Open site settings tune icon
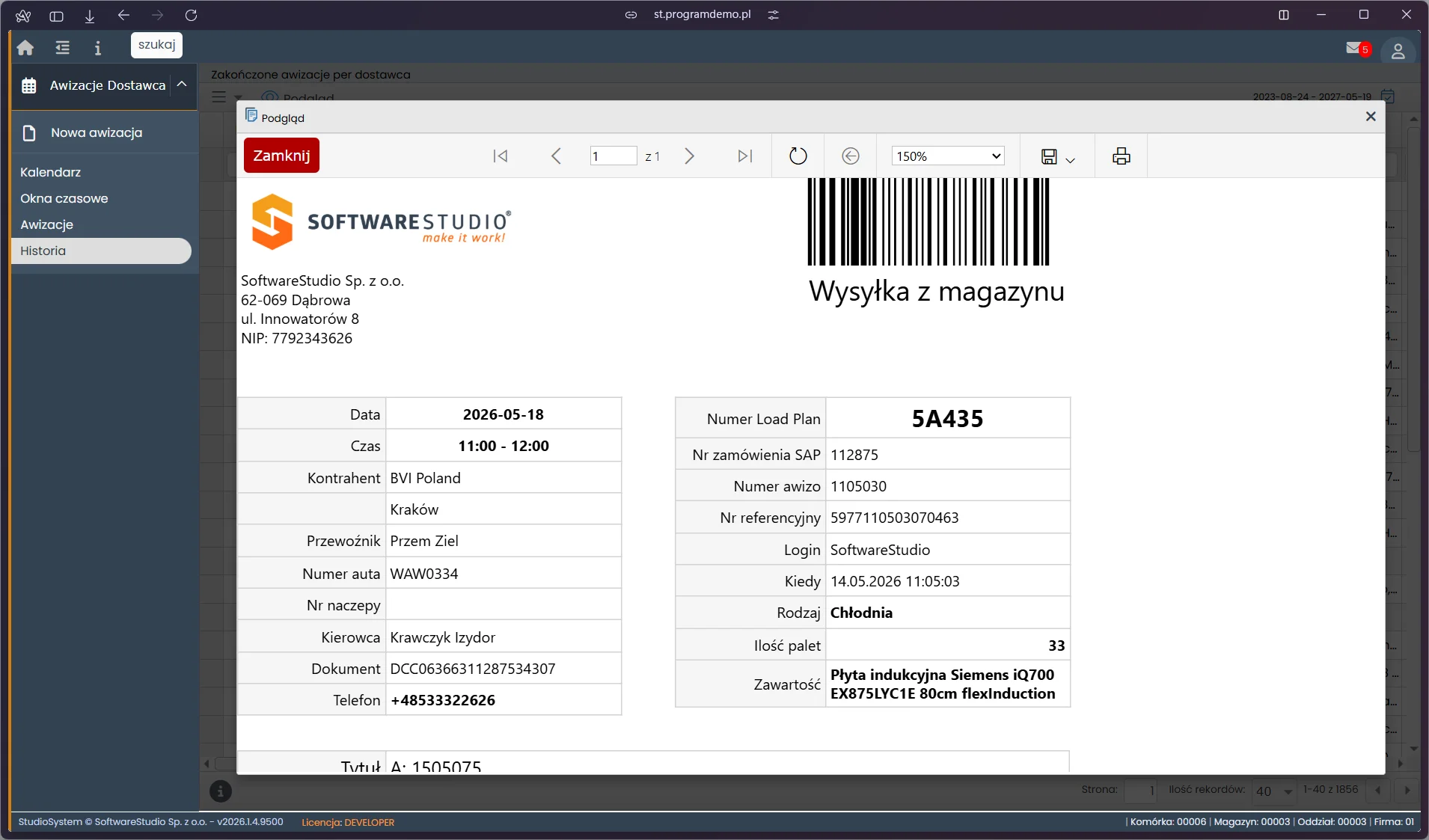The height and width of the screenshot is (840, 1429). pos(774,15)
